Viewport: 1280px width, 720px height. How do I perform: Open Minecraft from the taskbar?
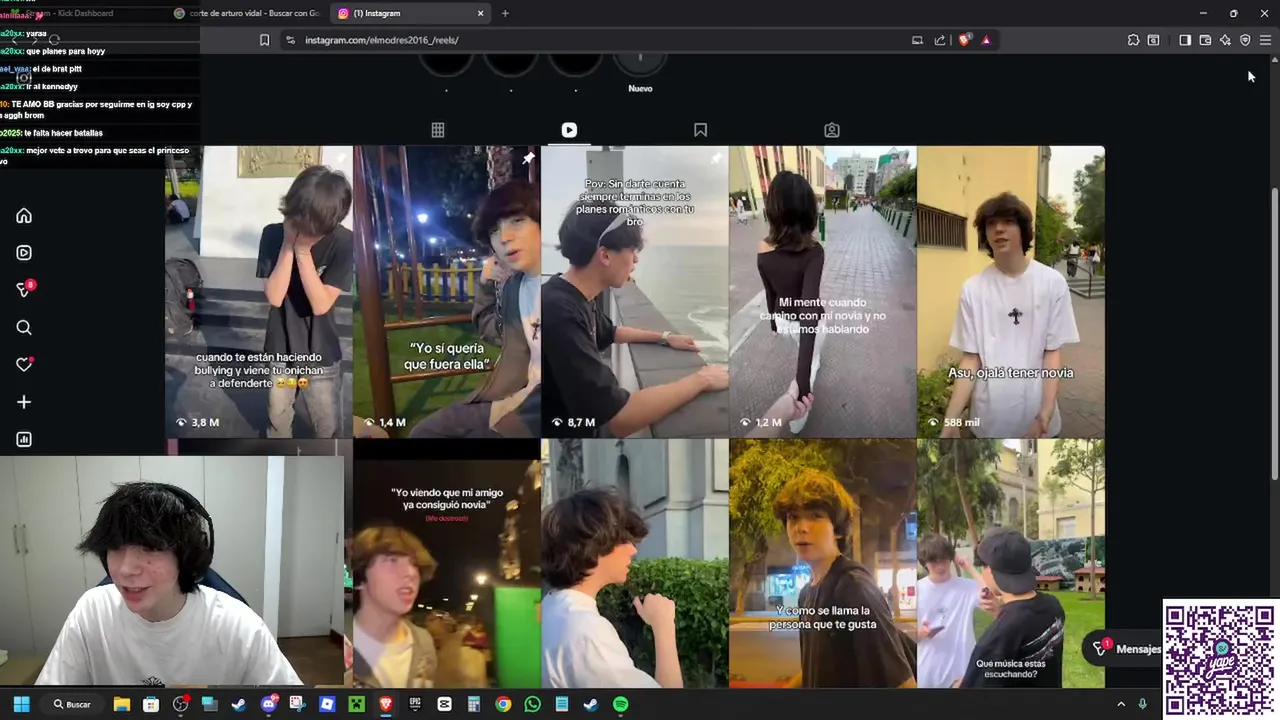tap(357, 704)
